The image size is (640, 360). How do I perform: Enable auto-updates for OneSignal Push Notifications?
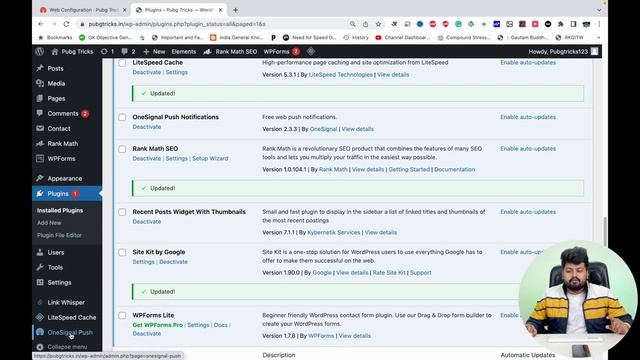(528, 117)
